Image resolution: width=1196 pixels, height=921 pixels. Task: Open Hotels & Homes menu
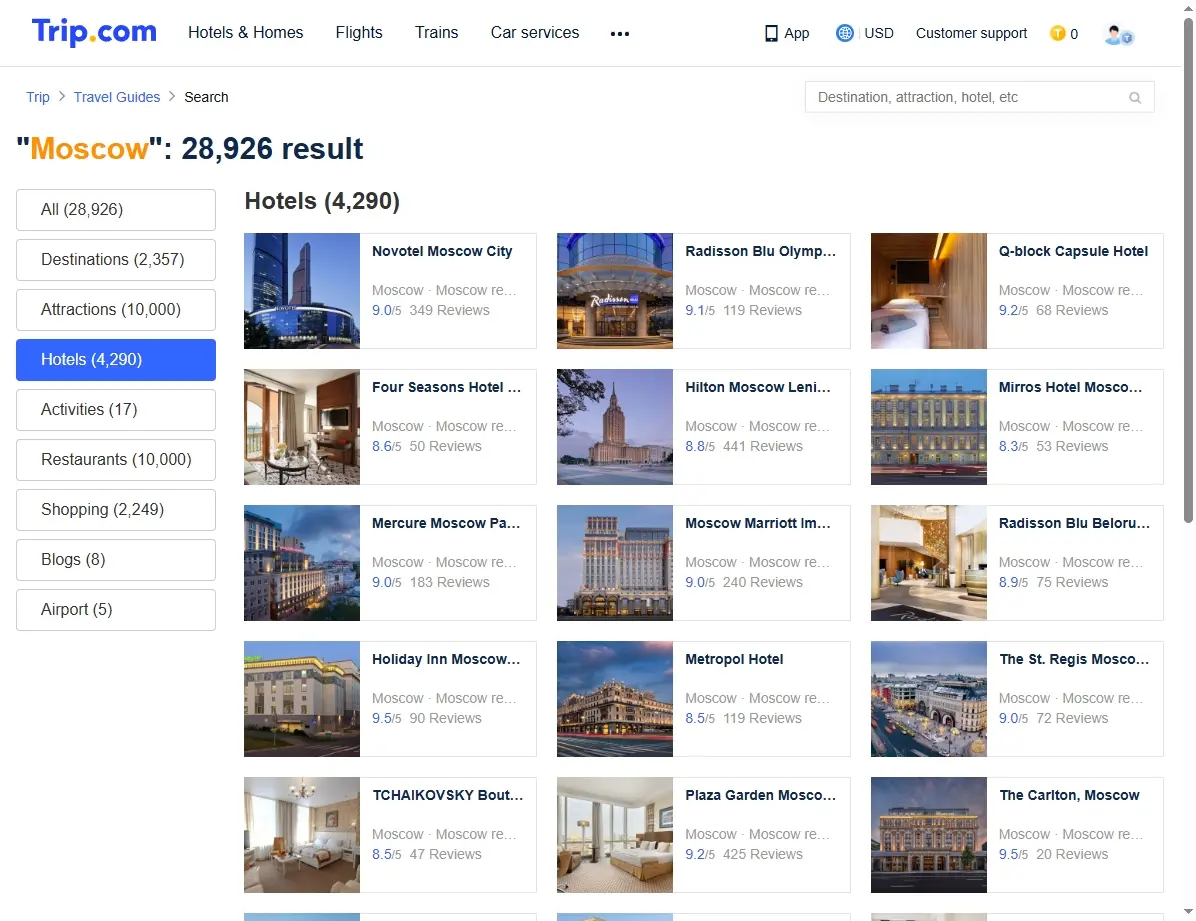tap(246, 32)
